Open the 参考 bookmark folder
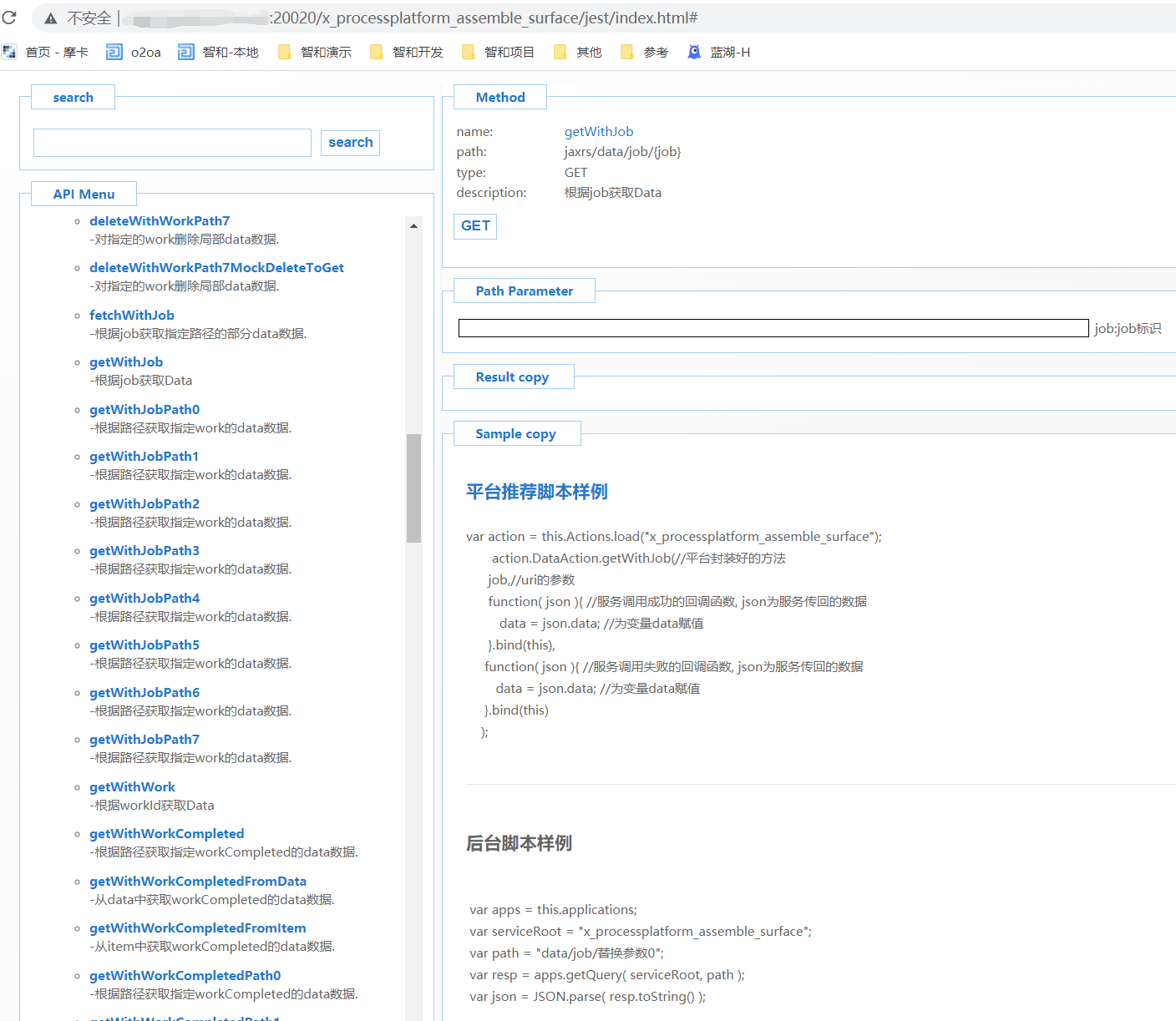Viewport: 1176px width, 1021px height. coord(645,53)
